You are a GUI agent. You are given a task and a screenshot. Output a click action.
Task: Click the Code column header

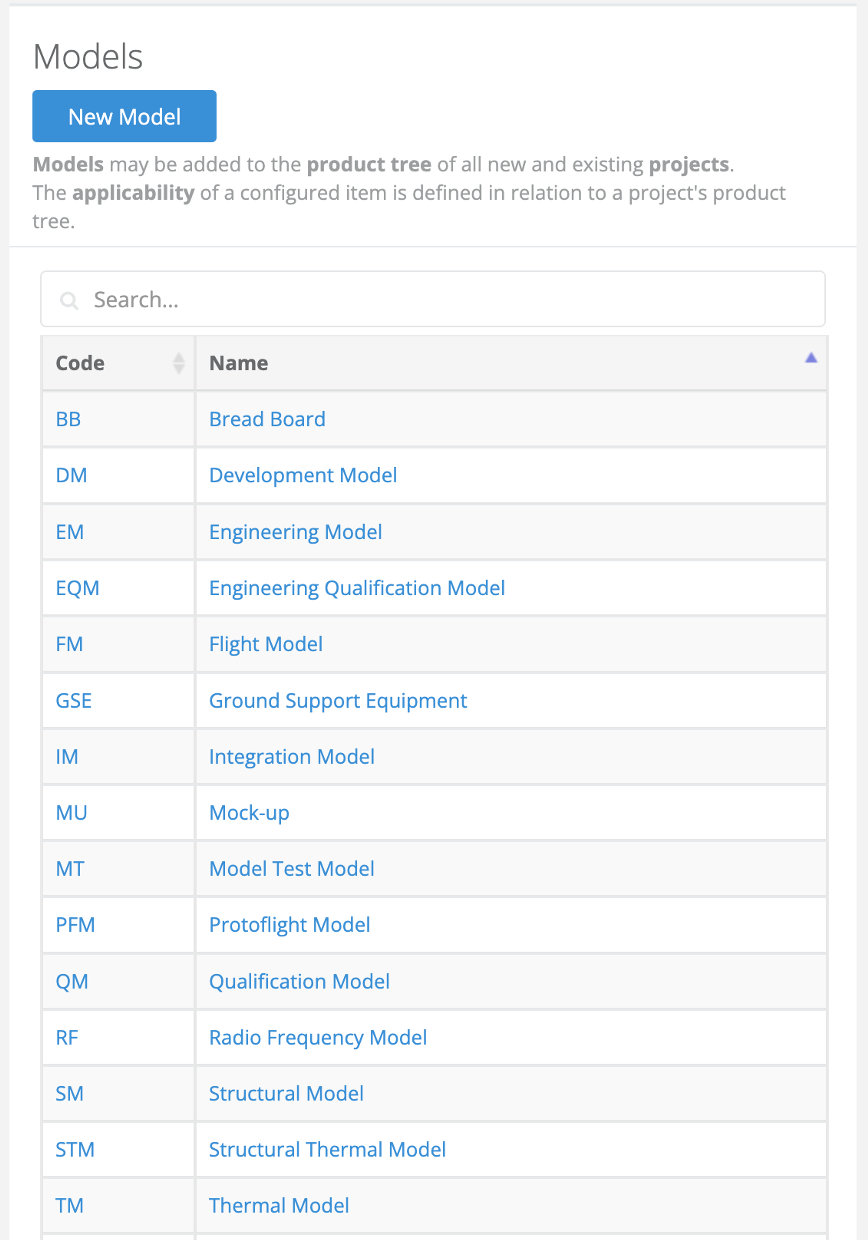coord(80,363)
